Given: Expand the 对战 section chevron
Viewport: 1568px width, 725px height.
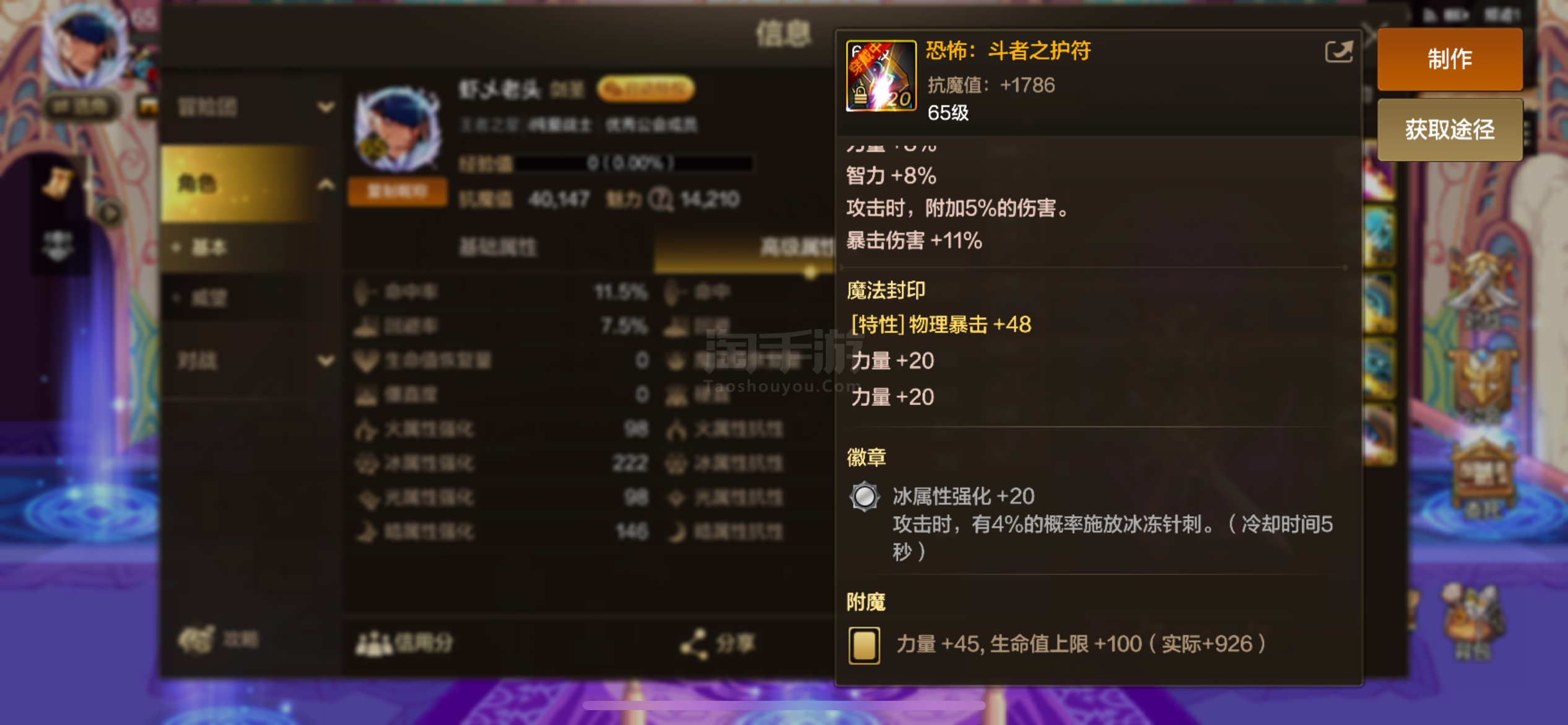Looking at the screenshot, I should [326, 360].
